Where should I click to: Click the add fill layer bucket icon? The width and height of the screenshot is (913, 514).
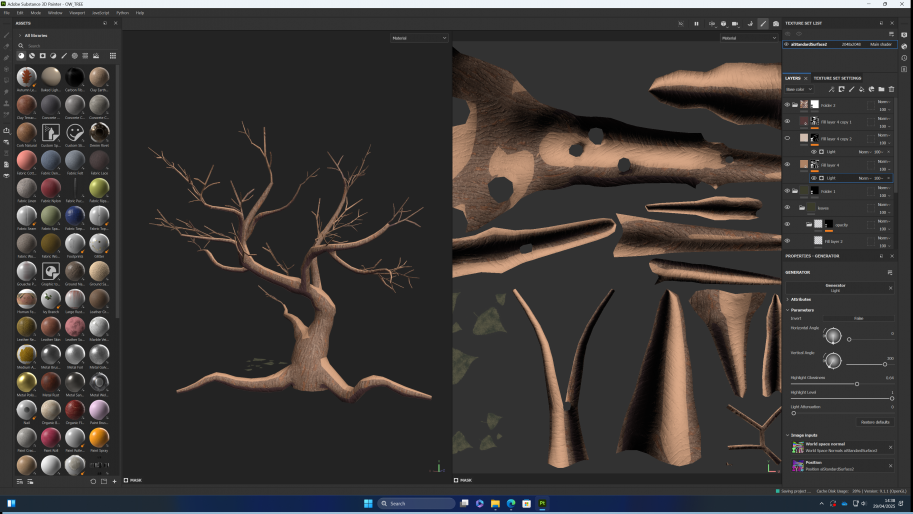[861, 89]
